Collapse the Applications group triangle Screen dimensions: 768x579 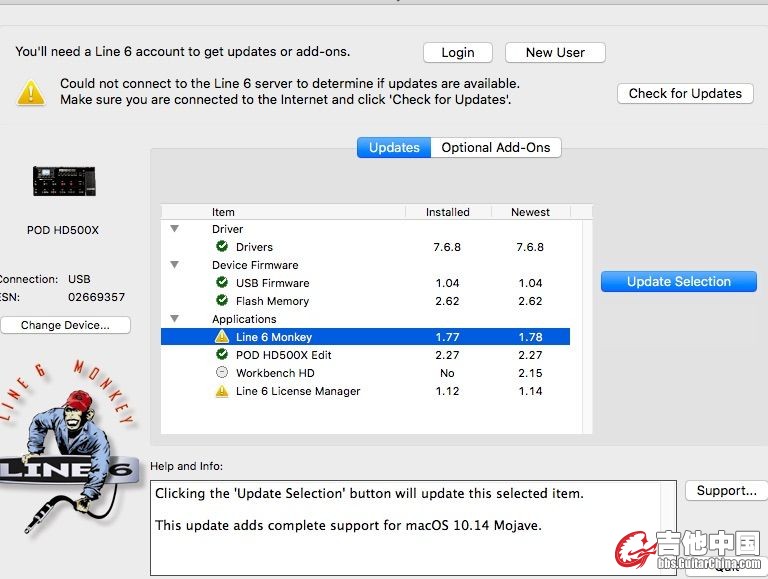[175, 319]
